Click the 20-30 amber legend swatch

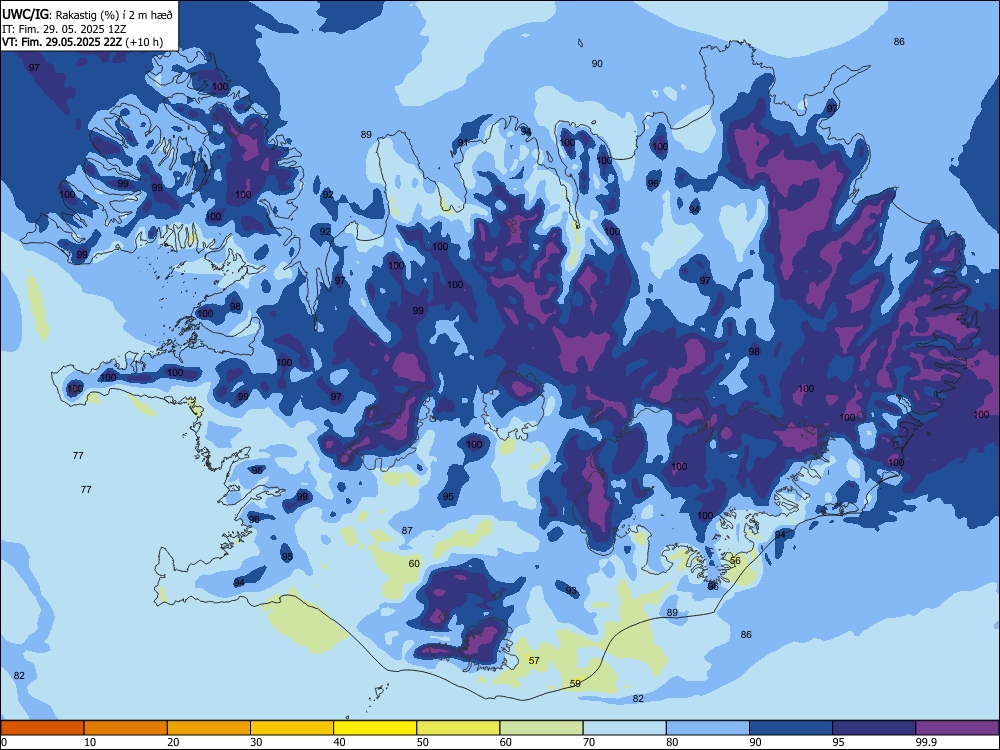[x=209, y=728]
